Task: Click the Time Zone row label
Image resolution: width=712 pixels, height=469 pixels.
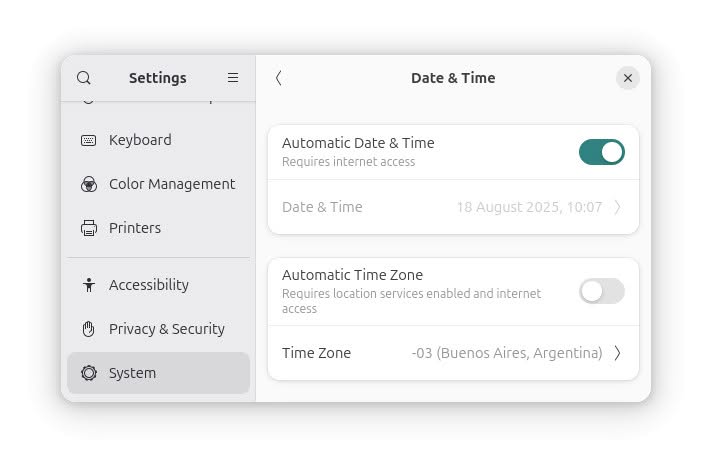Action: tap(316, 353)
